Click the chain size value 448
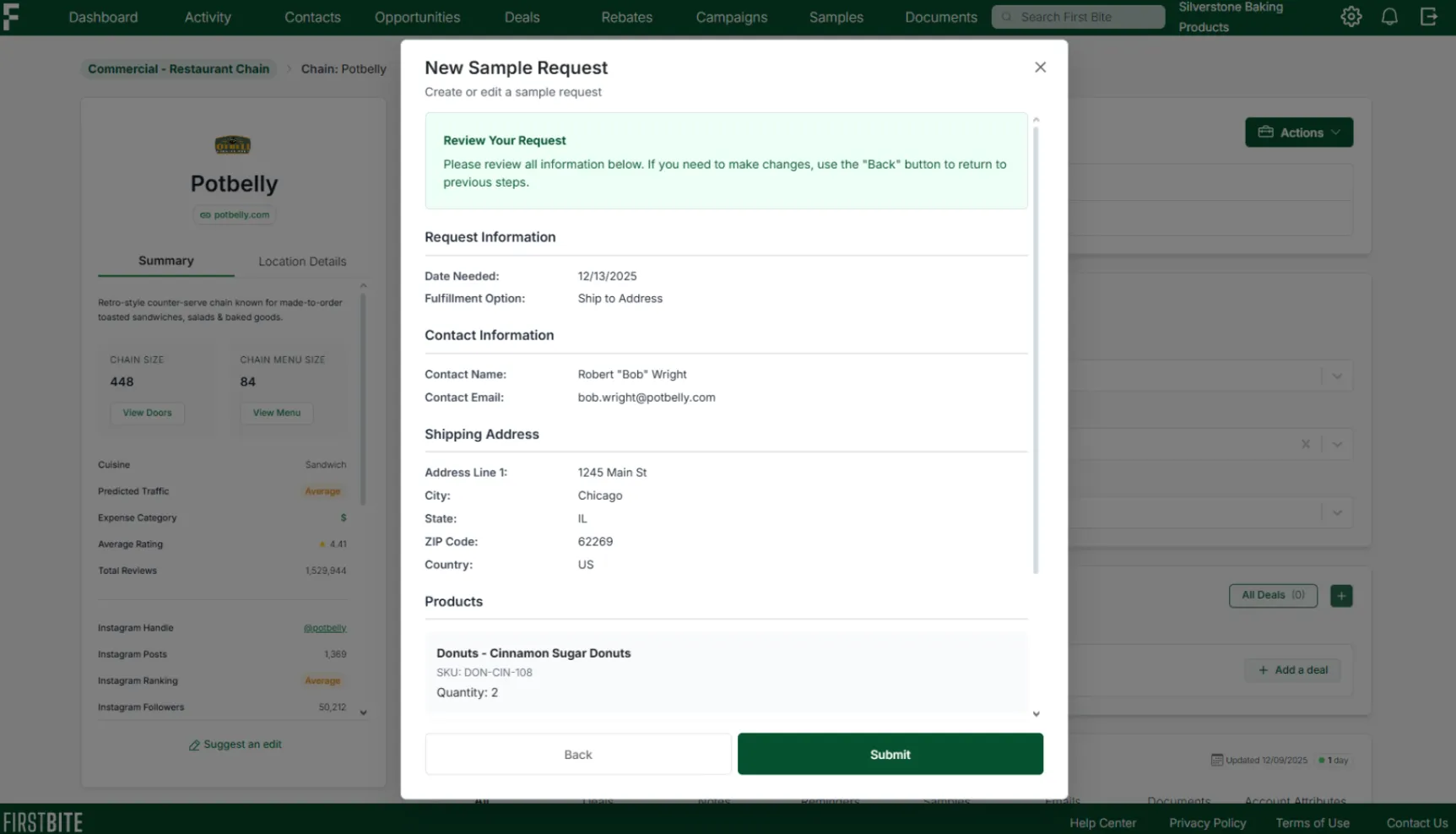The height and width of the screenshot is (834, 1456). 122,382
